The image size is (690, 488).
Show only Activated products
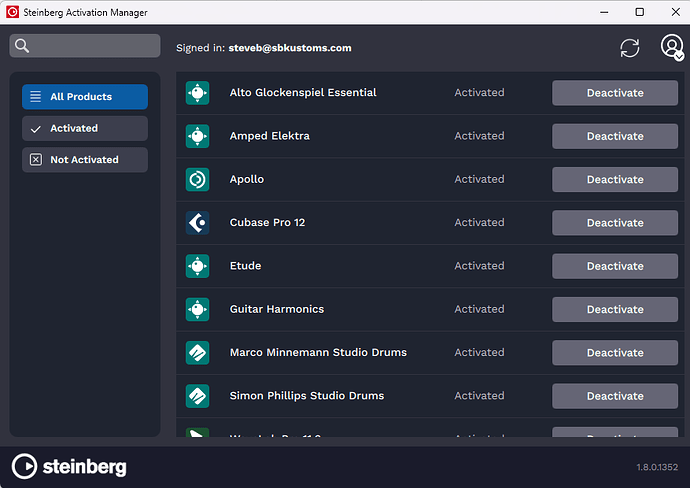point(85,128)
